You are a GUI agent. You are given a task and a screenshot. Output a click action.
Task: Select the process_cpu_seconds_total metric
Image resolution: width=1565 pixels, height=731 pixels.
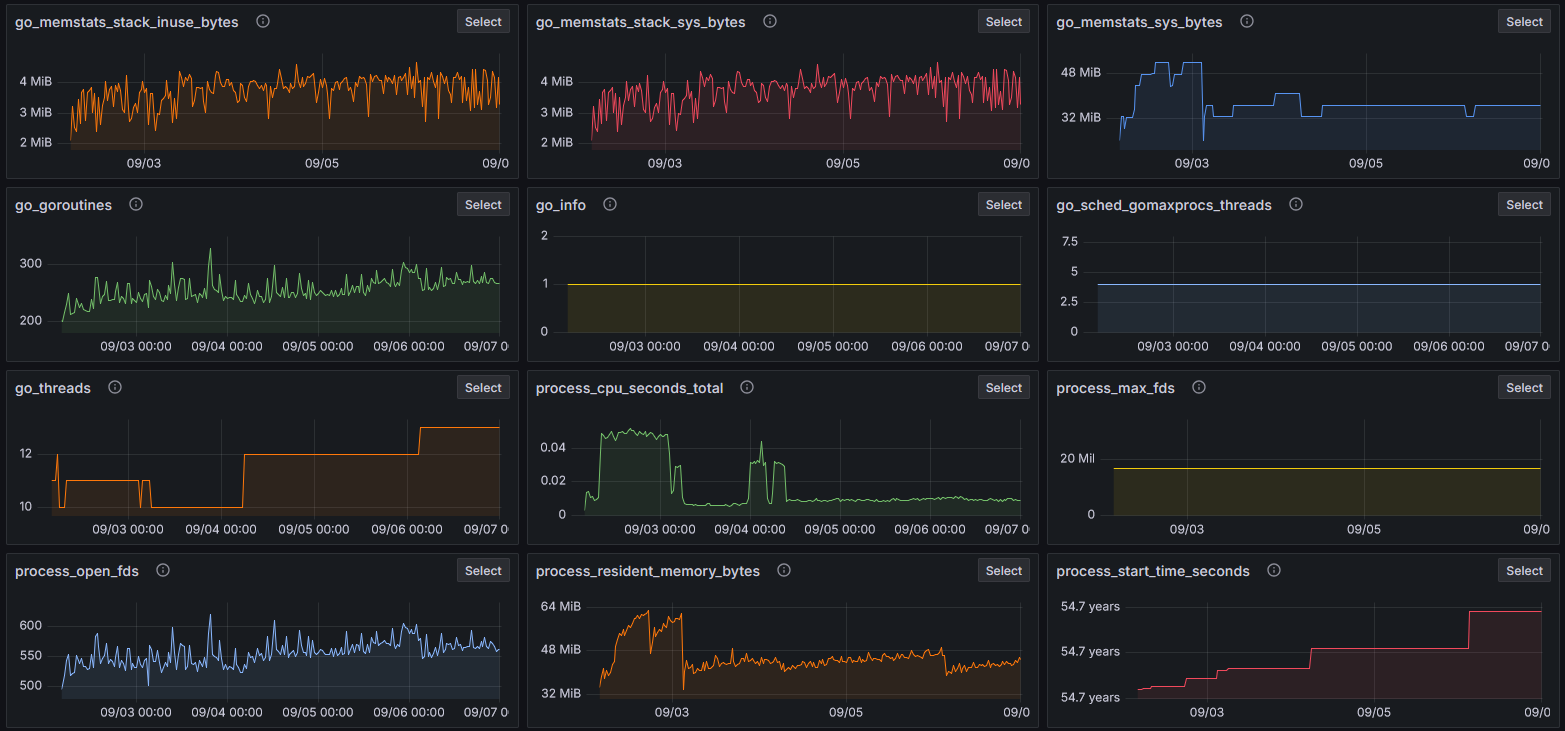click(x=1004, y=387)
